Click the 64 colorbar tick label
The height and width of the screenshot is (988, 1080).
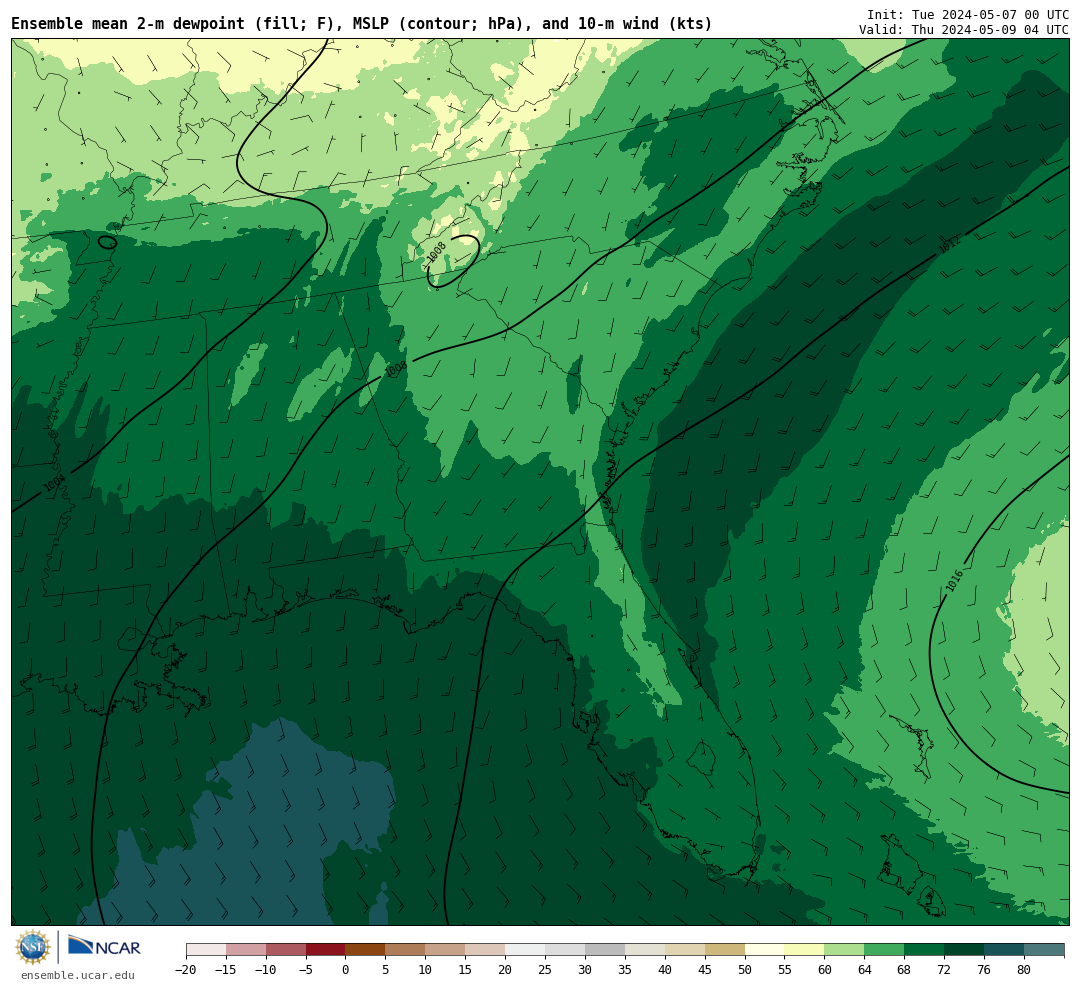(865, 970)
